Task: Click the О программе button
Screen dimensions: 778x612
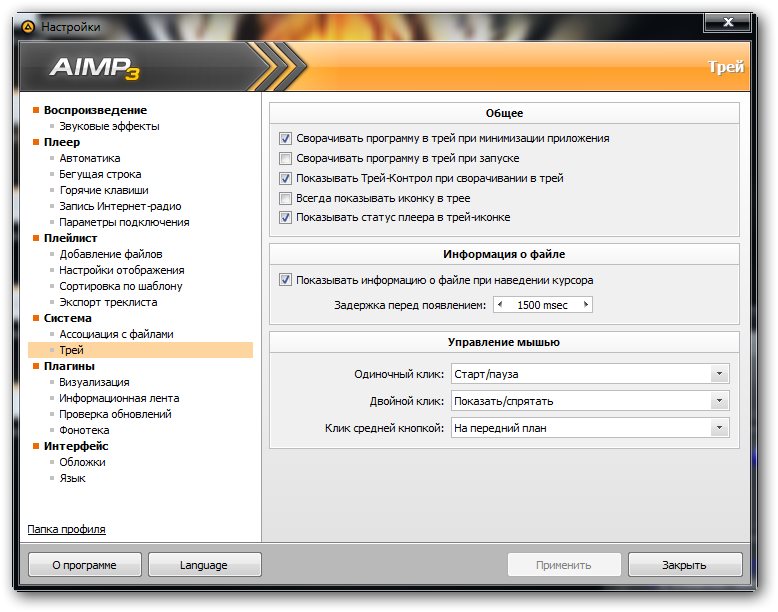Action: 85,565
